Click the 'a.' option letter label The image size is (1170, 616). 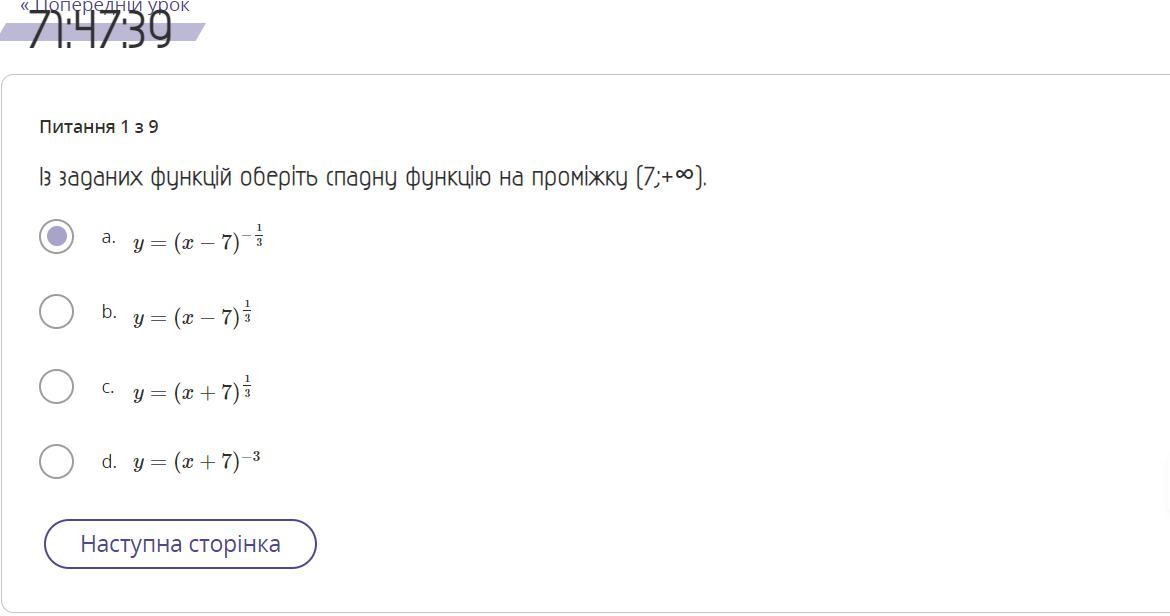coord(109,237)
